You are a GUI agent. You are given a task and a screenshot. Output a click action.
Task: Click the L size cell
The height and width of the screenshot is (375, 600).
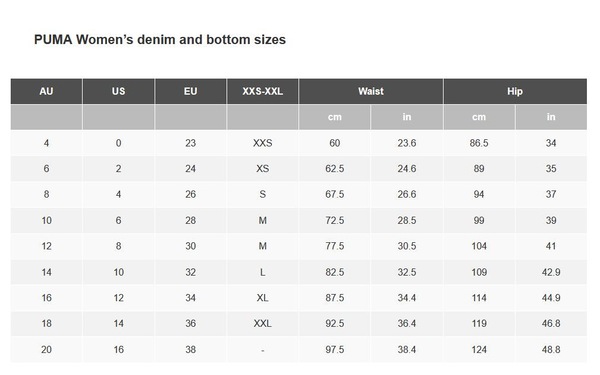click(262, 272)
